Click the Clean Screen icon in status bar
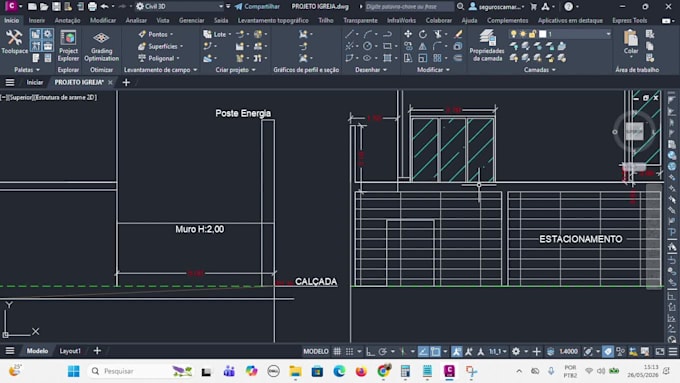Viewport: 680px width, 383px height. pos(660,351)
